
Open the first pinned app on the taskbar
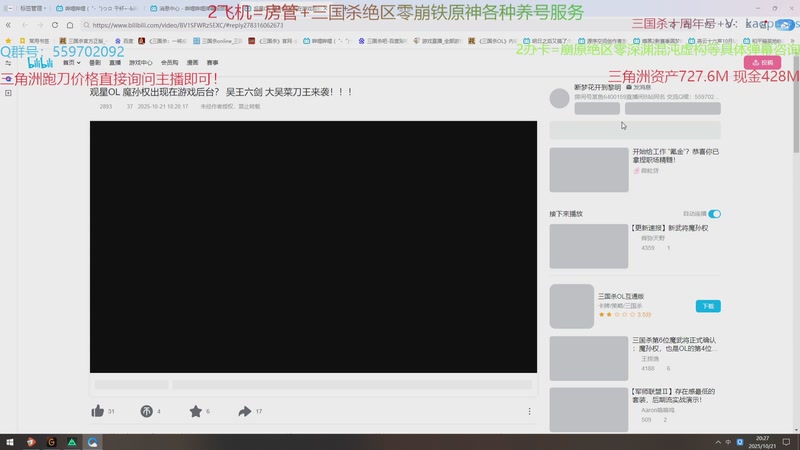point(31,442)
